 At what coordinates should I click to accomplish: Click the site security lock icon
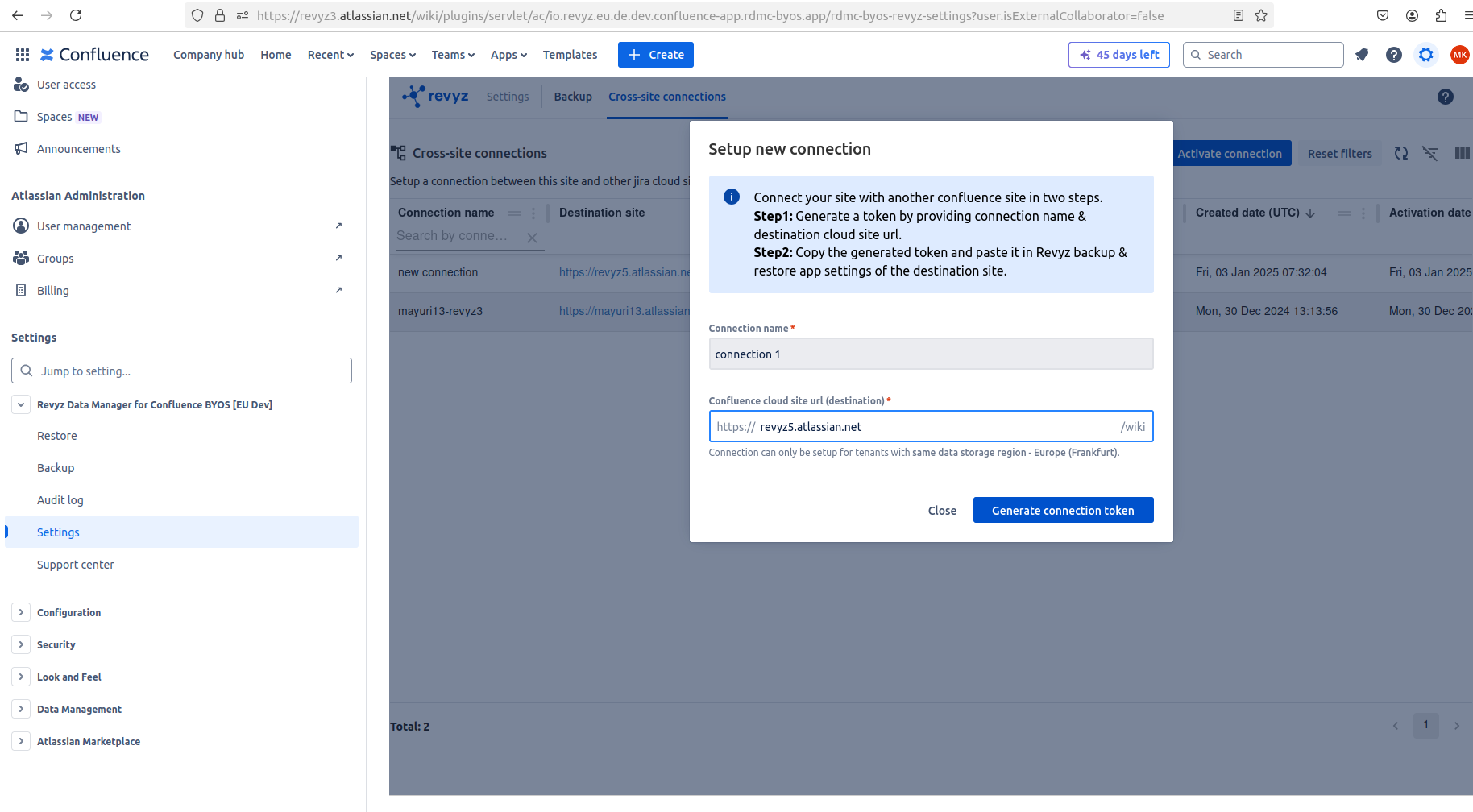click(220, 15)
